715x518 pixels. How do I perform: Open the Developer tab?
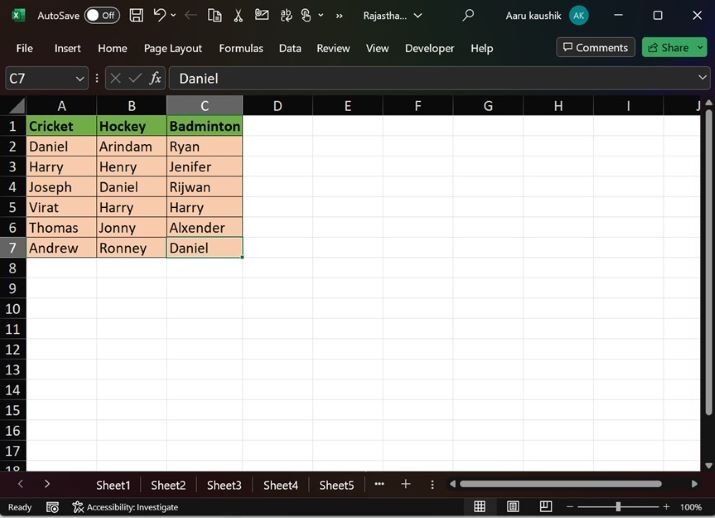430,48
